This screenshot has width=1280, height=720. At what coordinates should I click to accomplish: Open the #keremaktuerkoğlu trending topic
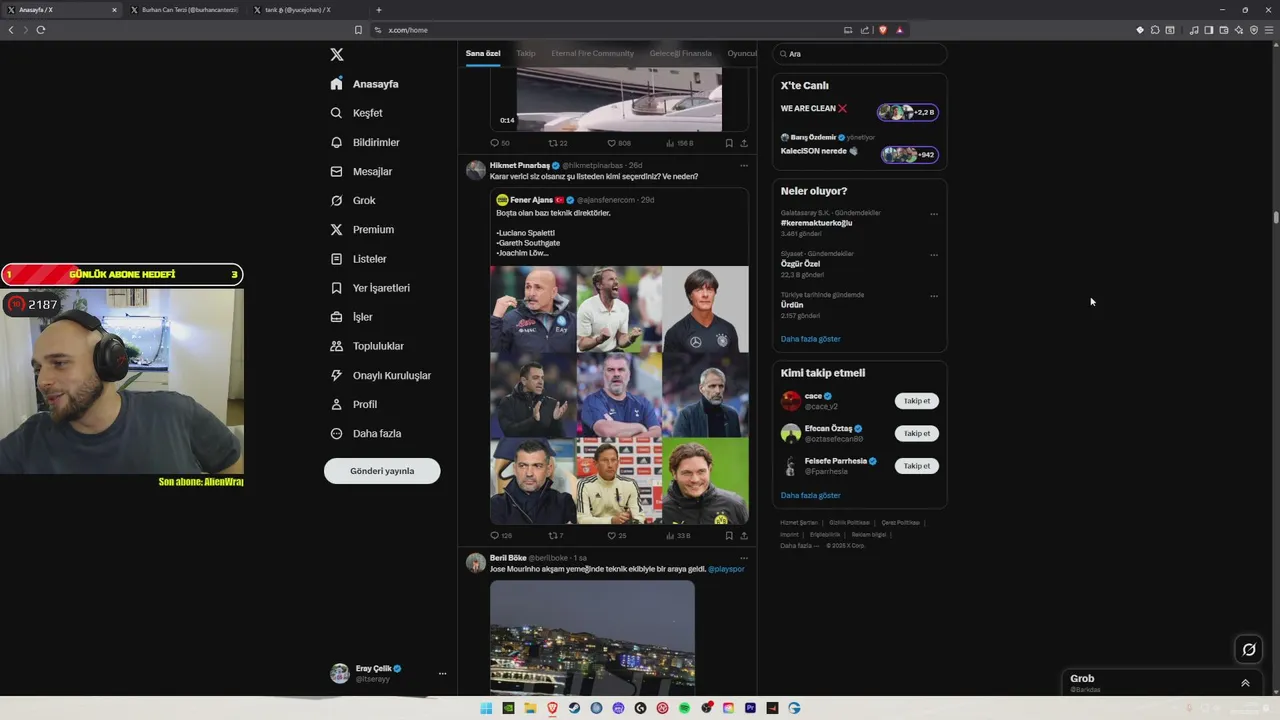coord(817,223)
